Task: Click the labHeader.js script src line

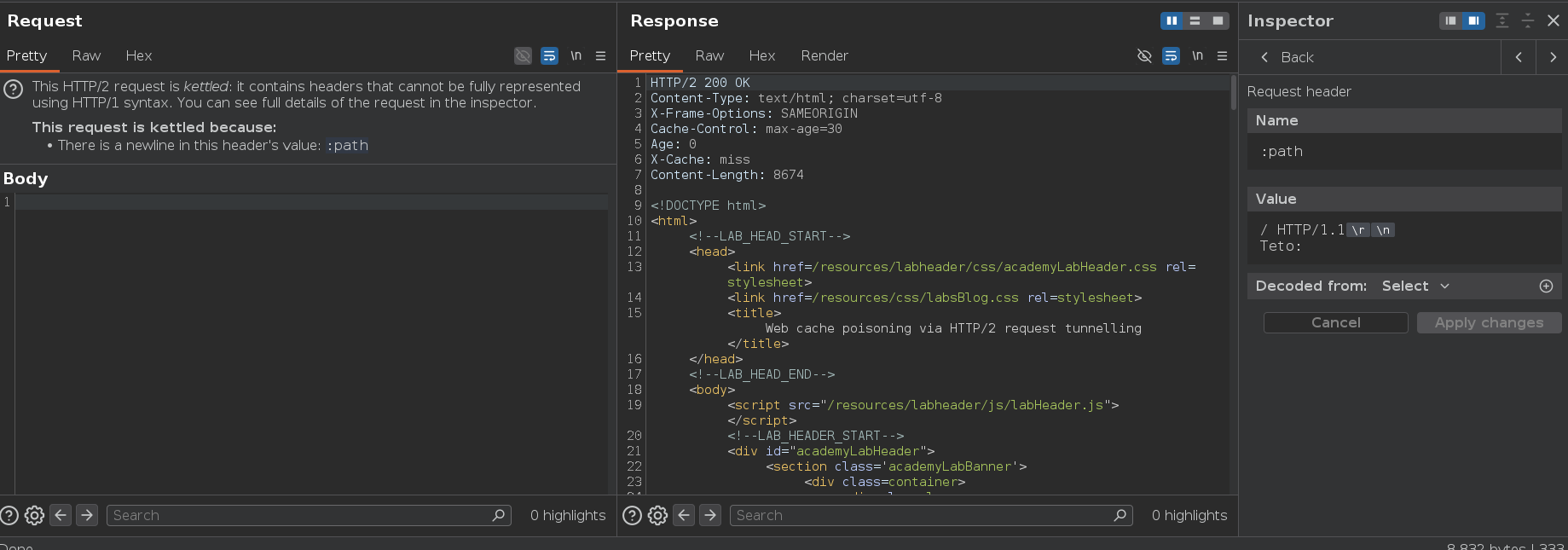Action: pos(923,405)
